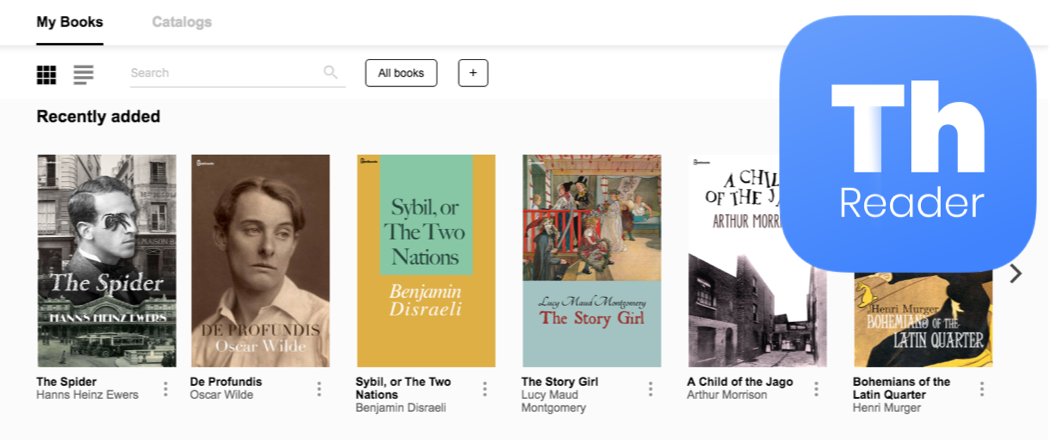Open the My Books tab
This screenshot has width=1050, height=440.
70,22
